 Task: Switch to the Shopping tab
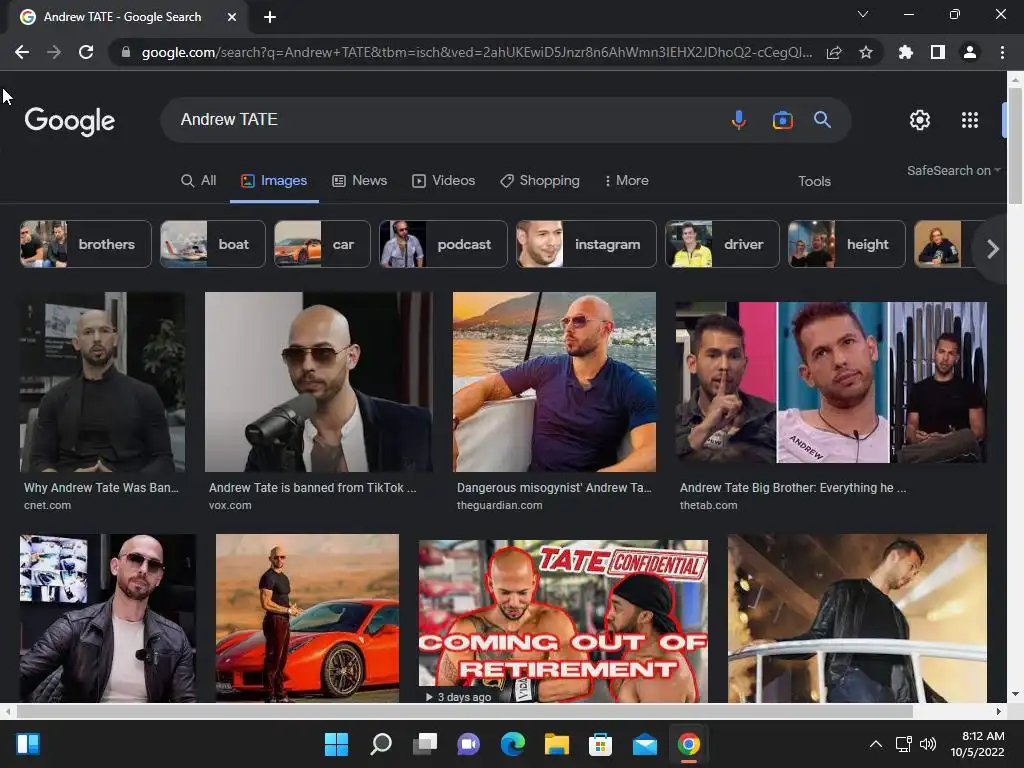(539, 180)
